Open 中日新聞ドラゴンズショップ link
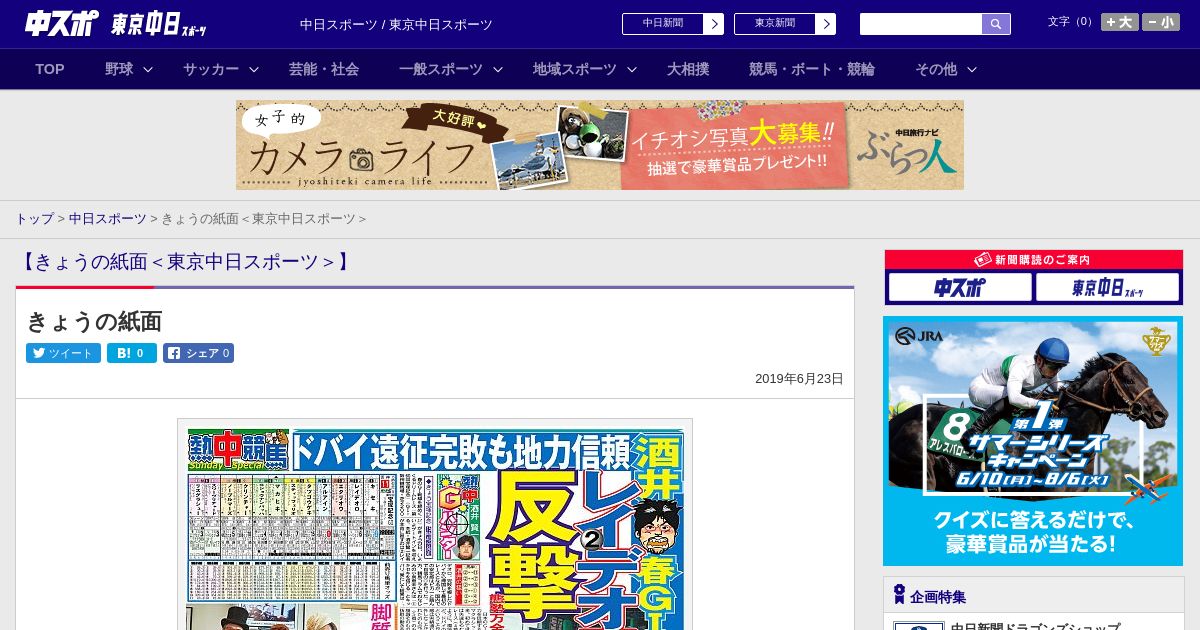Image resolution: width=1200 pixels, height=630 pixels. pos(1035,626)
